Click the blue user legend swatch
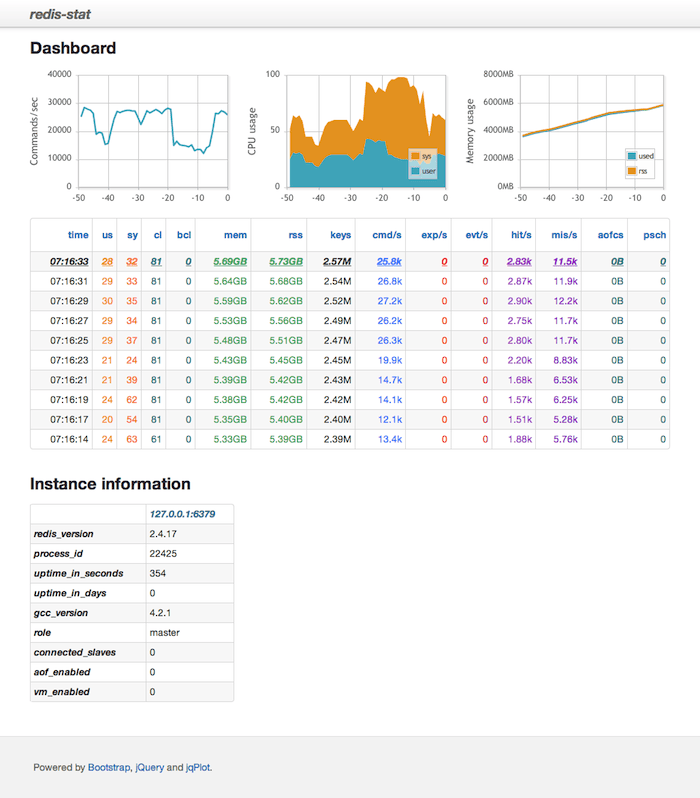The height and width of the screenshot is (798, 700). (415, 172)
